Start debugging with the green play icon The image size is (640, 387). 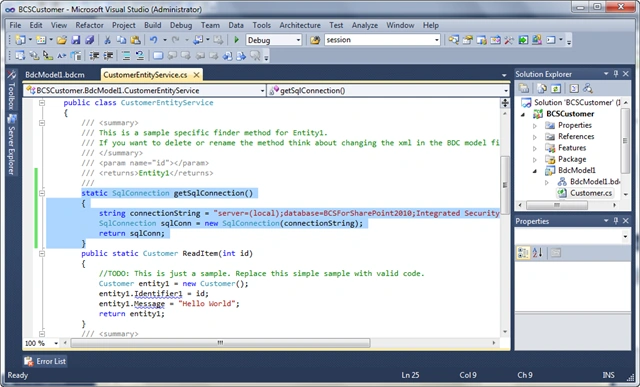pos(236,40)
